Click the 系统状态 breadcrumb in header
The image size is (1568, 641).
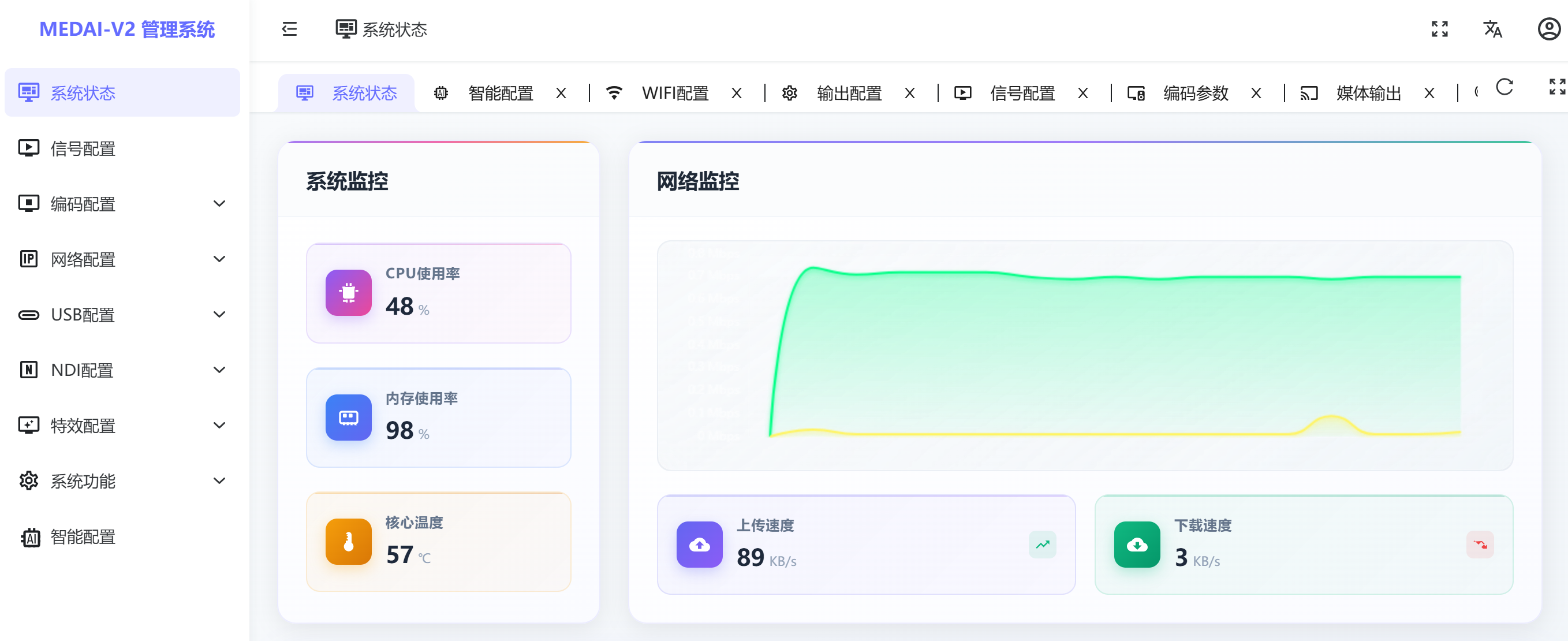click(x=382, y=29)
